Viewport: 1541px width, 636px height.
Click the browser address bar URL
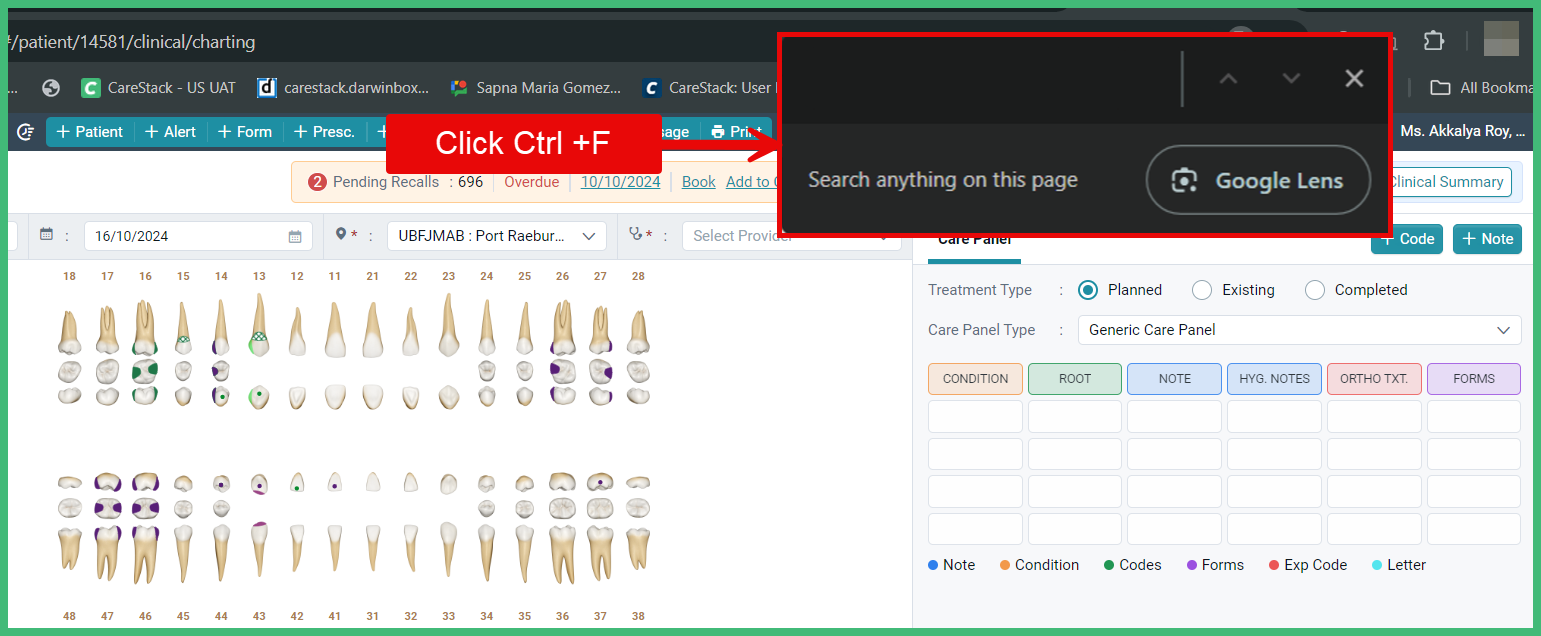click(x=130, y=42)
